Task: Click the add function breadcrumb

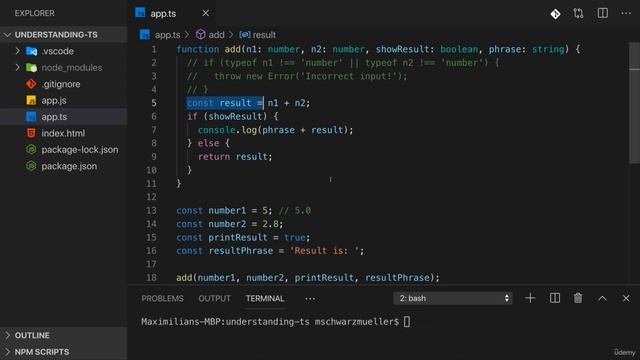Action: click(216, 35)
